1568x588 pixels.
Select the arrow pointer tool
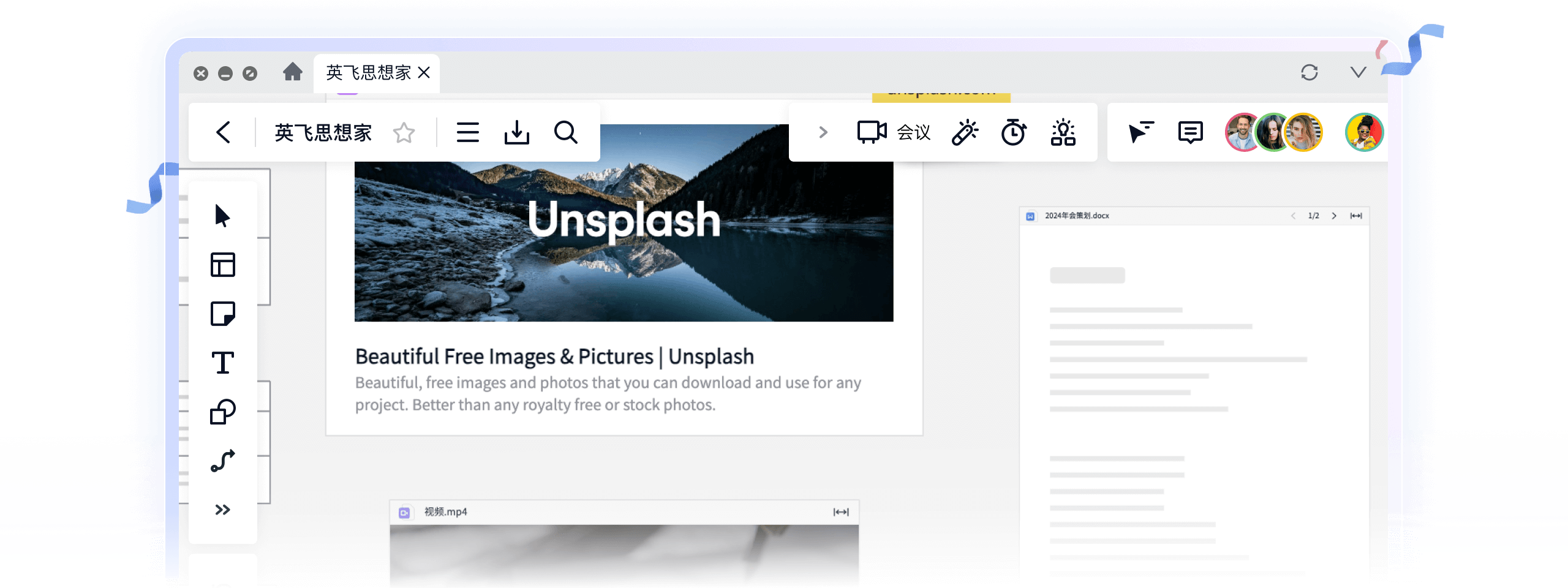[x=222, y=216]
